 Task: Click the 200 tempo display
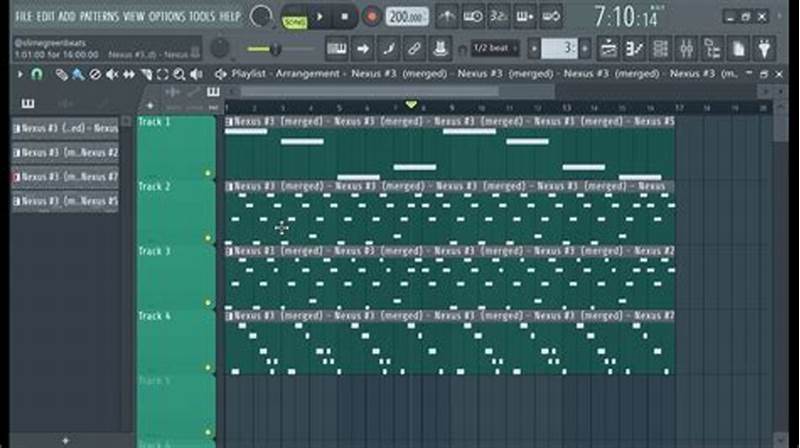pos(406,17)
